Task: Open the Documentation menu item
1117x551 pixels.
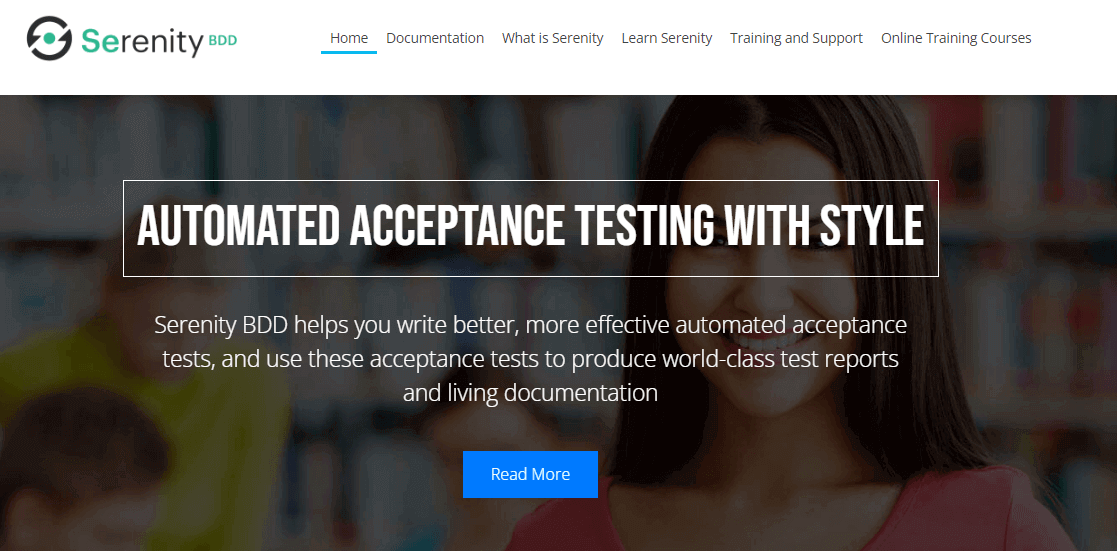Action: 435,38
